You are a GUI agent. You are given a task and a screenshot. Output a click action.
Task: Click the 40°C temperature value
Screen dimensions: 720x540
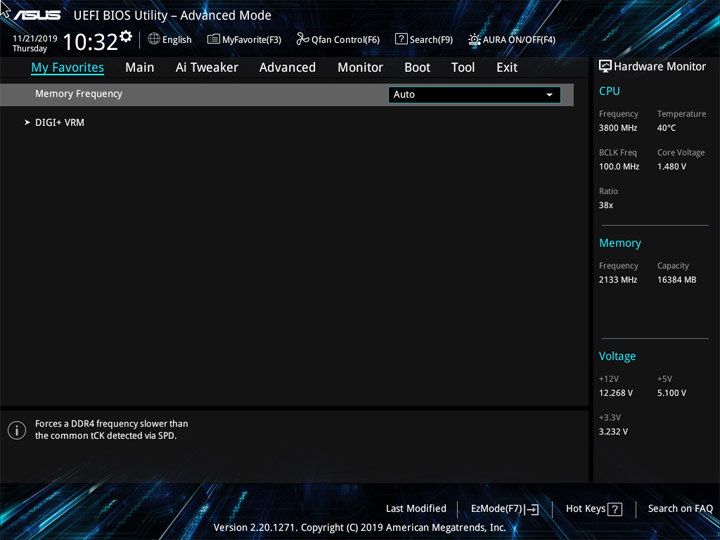[x=666, y=128]
